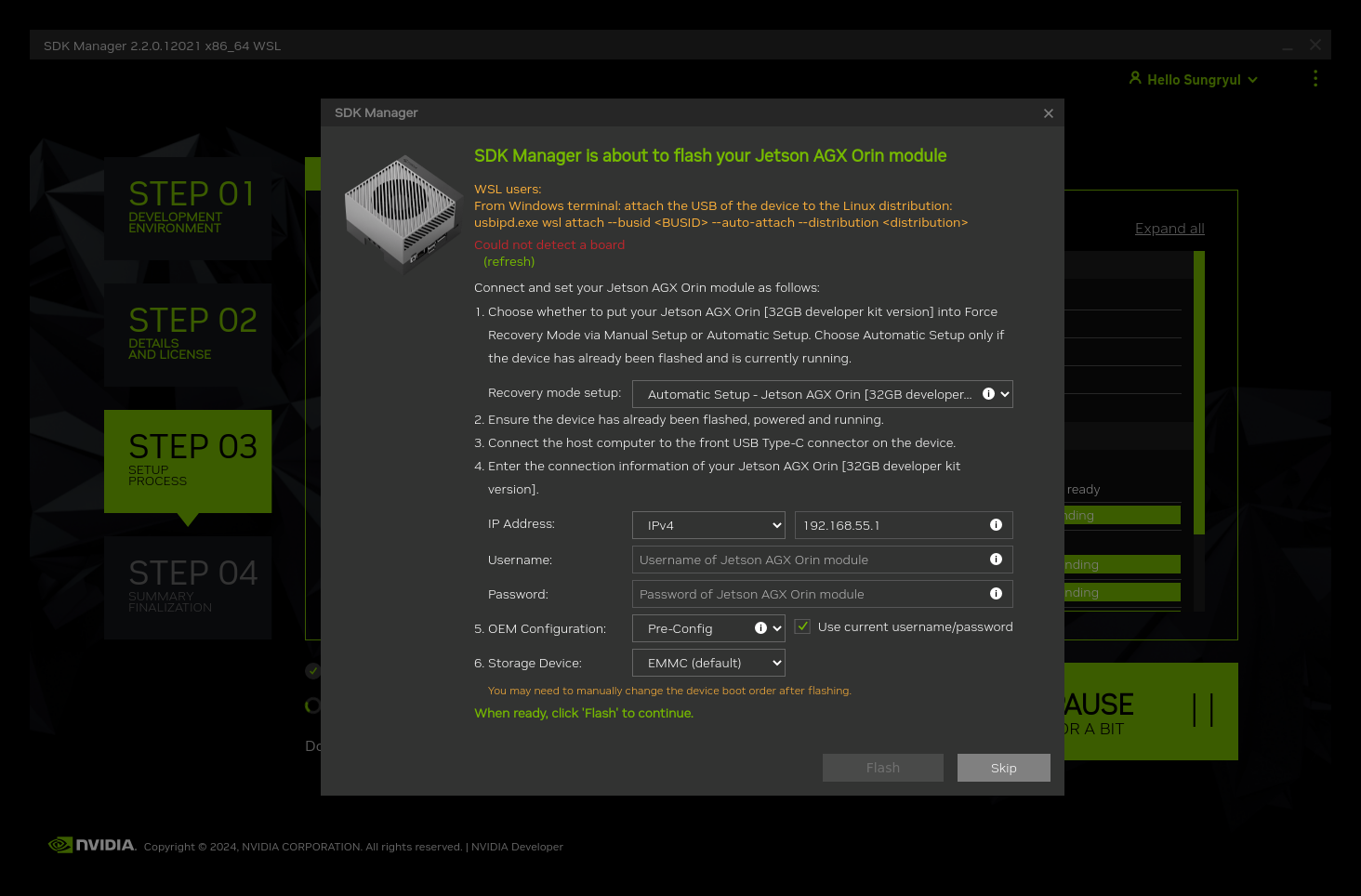Click the NVIDIA logo in the footer
This screenshot has width=1361, height=896.
click(x=92, y=845)
